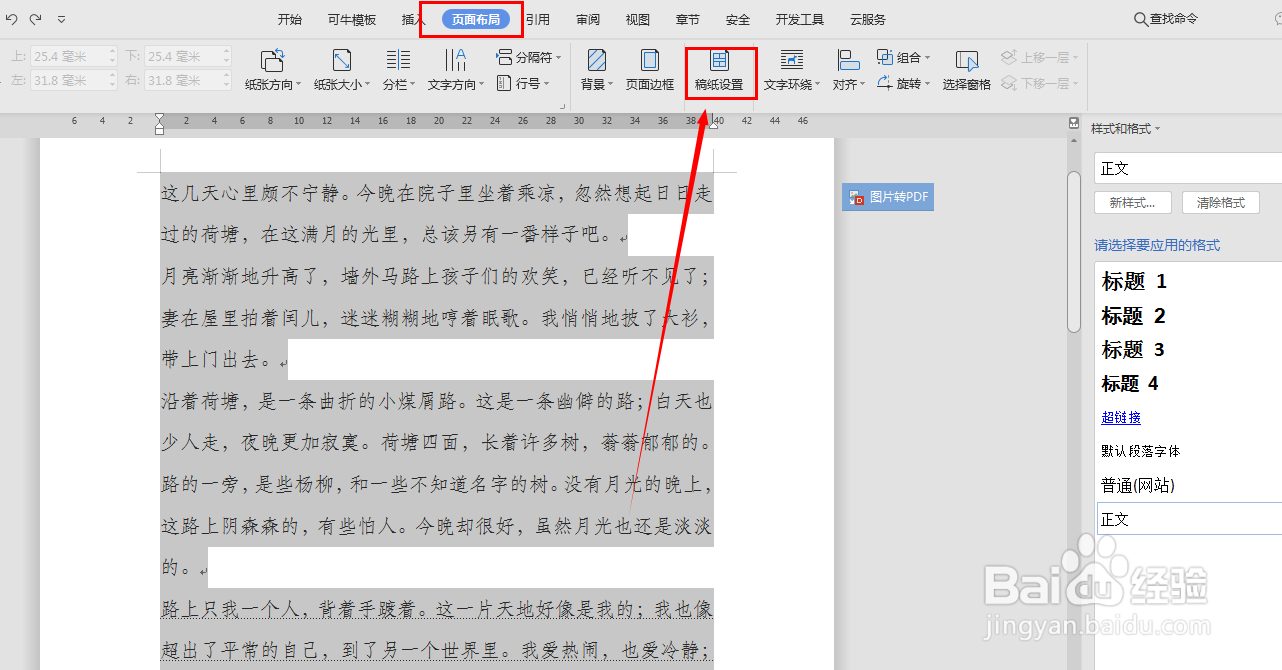Expand the 分栏 dropdown arrow
This screenshot has height=670, width=1282.
pyautogui.click(x=412, y=85)
